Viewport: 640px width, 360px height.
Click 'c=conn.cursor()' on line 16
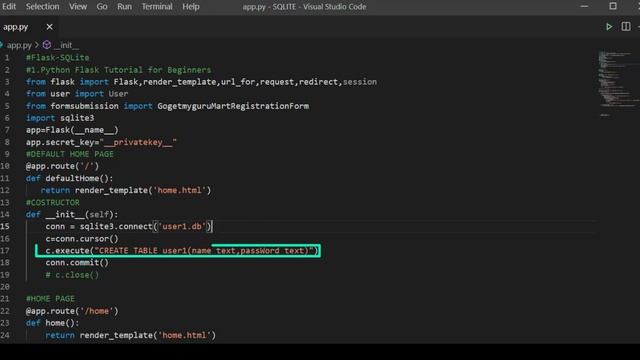click(82, 239)
